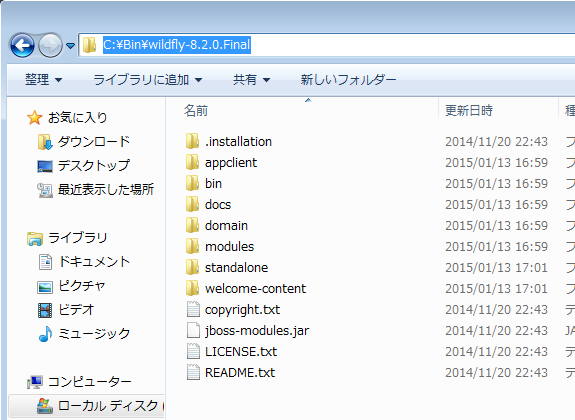Click the address bar path C:¥Bin¥wildfly-8.2.0.Final
Screen dimensions: 575x420
pyautogui.click(x=177, y=45)
